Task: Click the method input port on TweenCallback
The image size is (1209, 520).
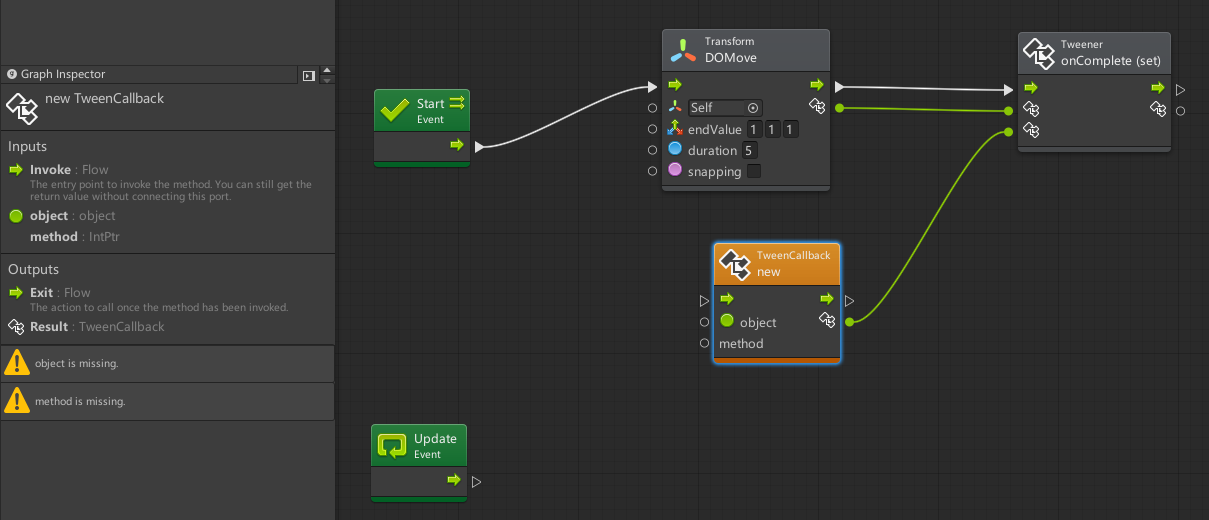Action: coord(704,343)
